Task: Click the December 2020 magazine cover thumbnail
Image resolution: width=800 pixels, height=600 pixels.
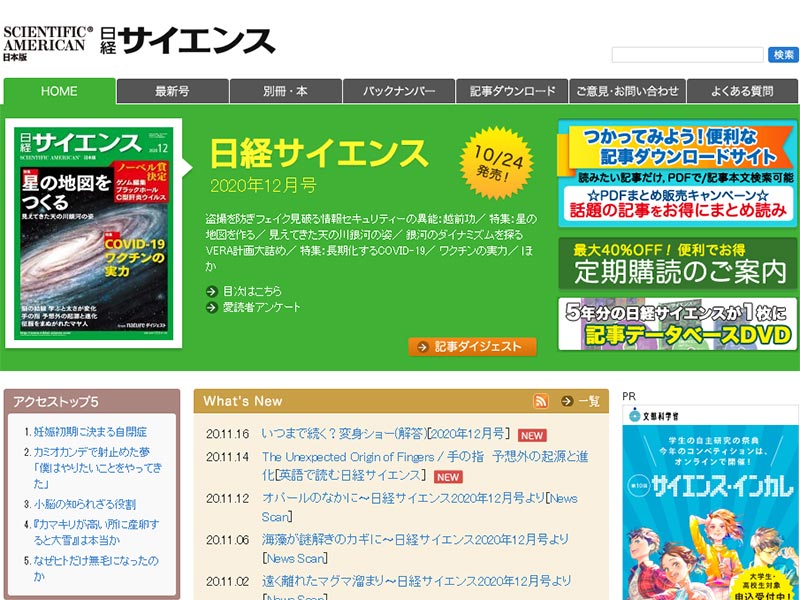Action: tap(94, 233)
